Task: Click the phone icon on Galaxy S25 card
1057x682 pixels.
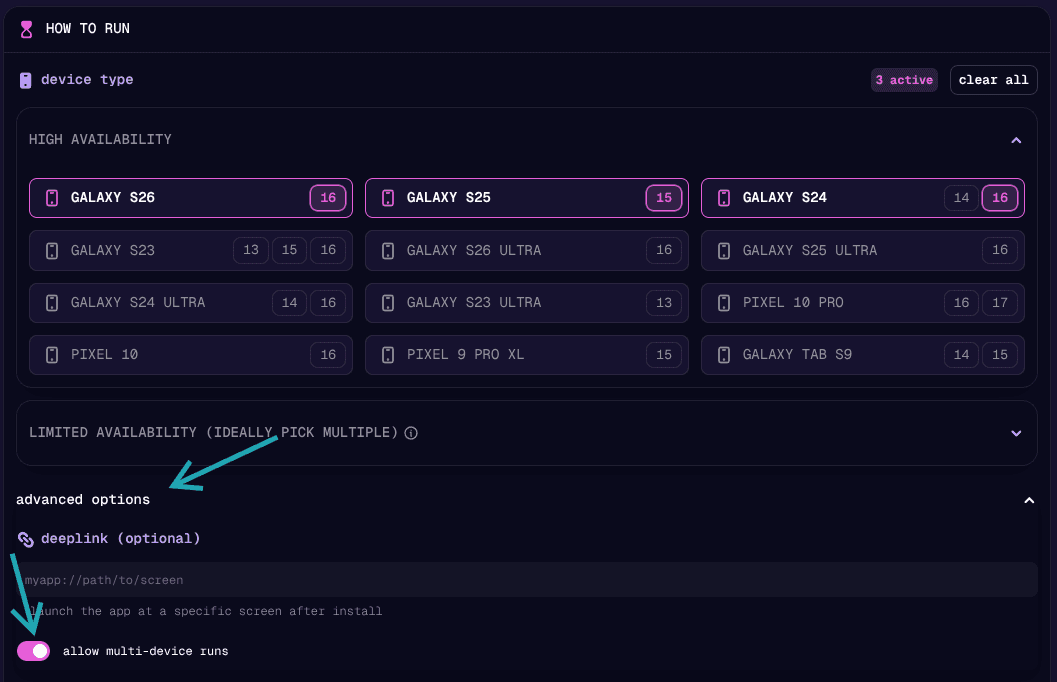Action: 388,197
